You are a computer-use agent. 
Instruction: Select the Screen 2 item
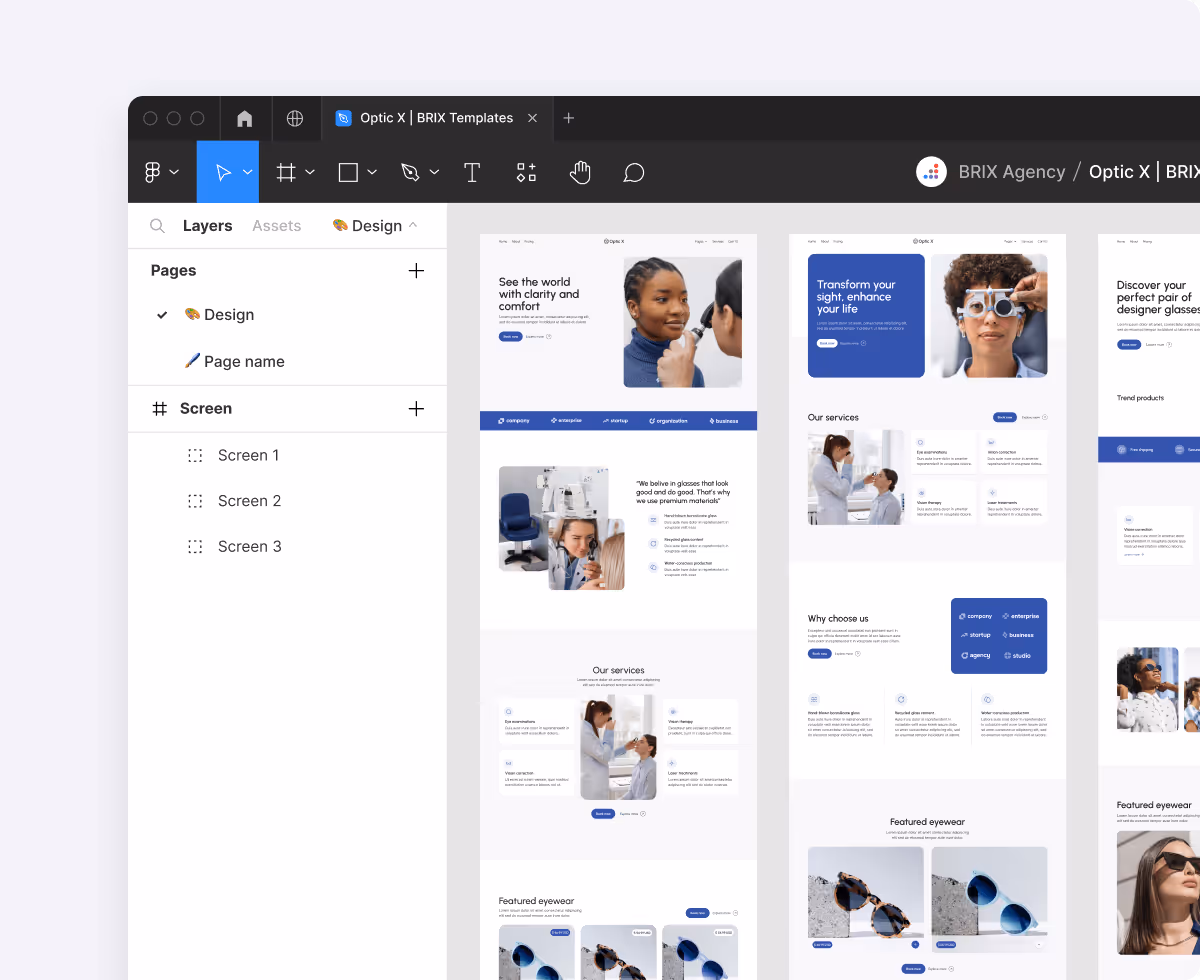pyautogui.click(x=249, y=500)
